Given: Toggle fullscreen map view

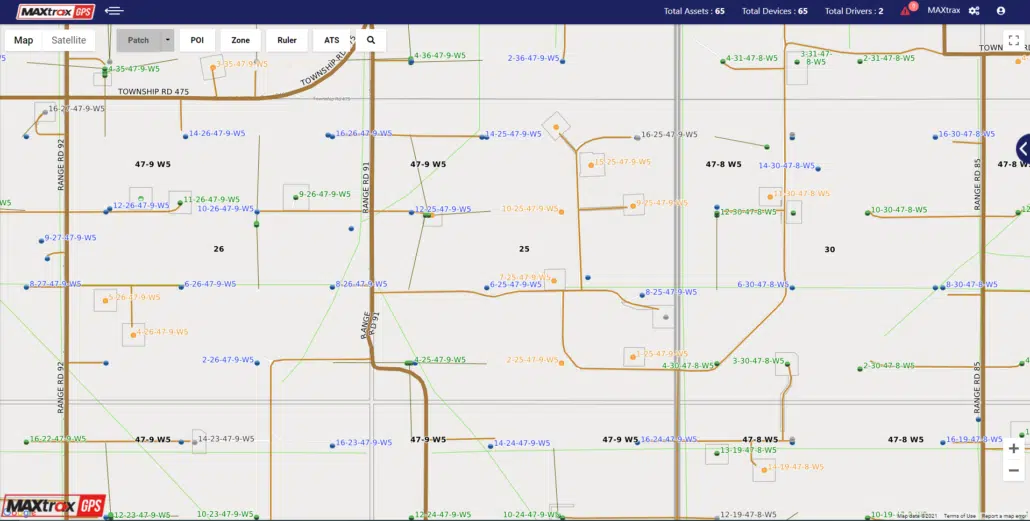Looking at the screenshot, I should (x=1013, y=40).
